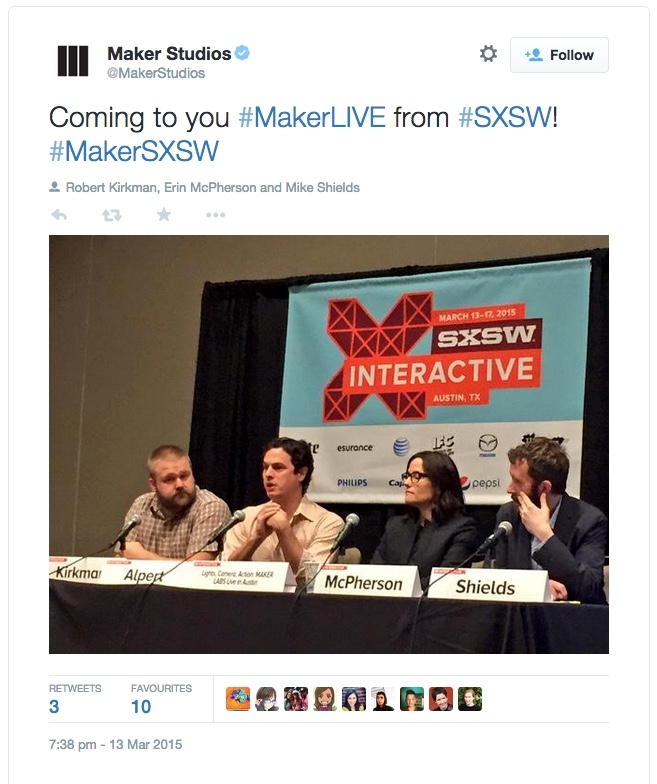Open tagged user Mike Shields
Screen dimensions: 657x784
[322, 188]
